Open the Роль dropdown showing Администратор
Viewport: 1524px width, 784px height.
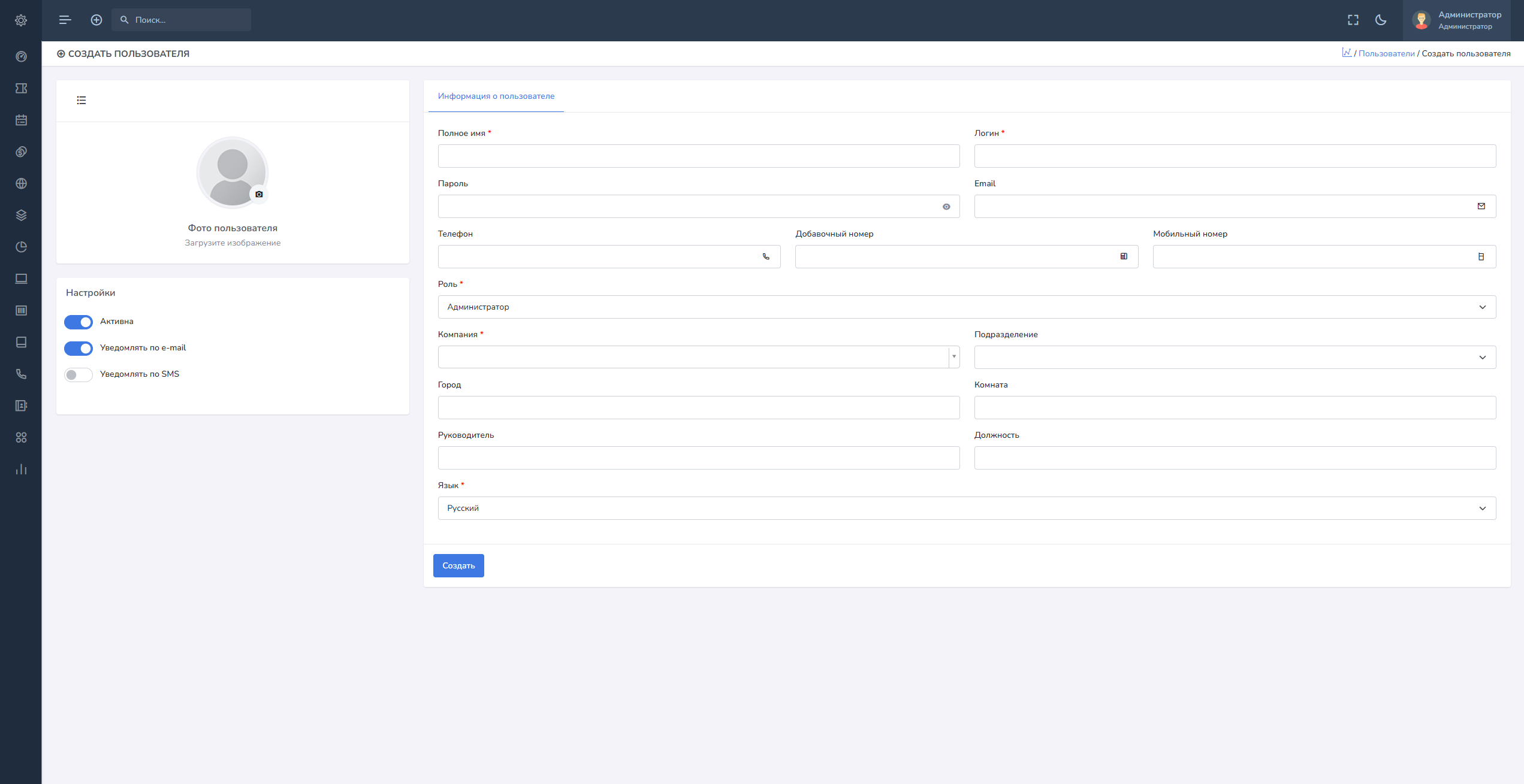[x=966, y=307]
